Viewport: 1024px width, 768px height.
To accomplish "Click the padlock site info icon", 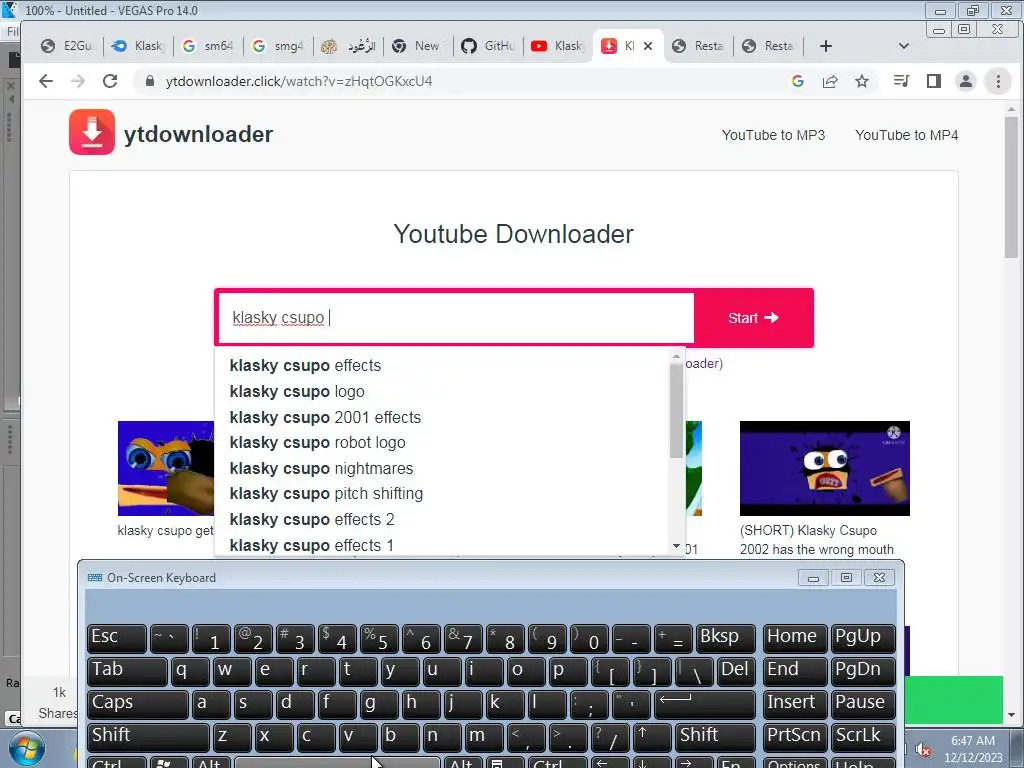I will pyautogui.click(x=150, y=81).
